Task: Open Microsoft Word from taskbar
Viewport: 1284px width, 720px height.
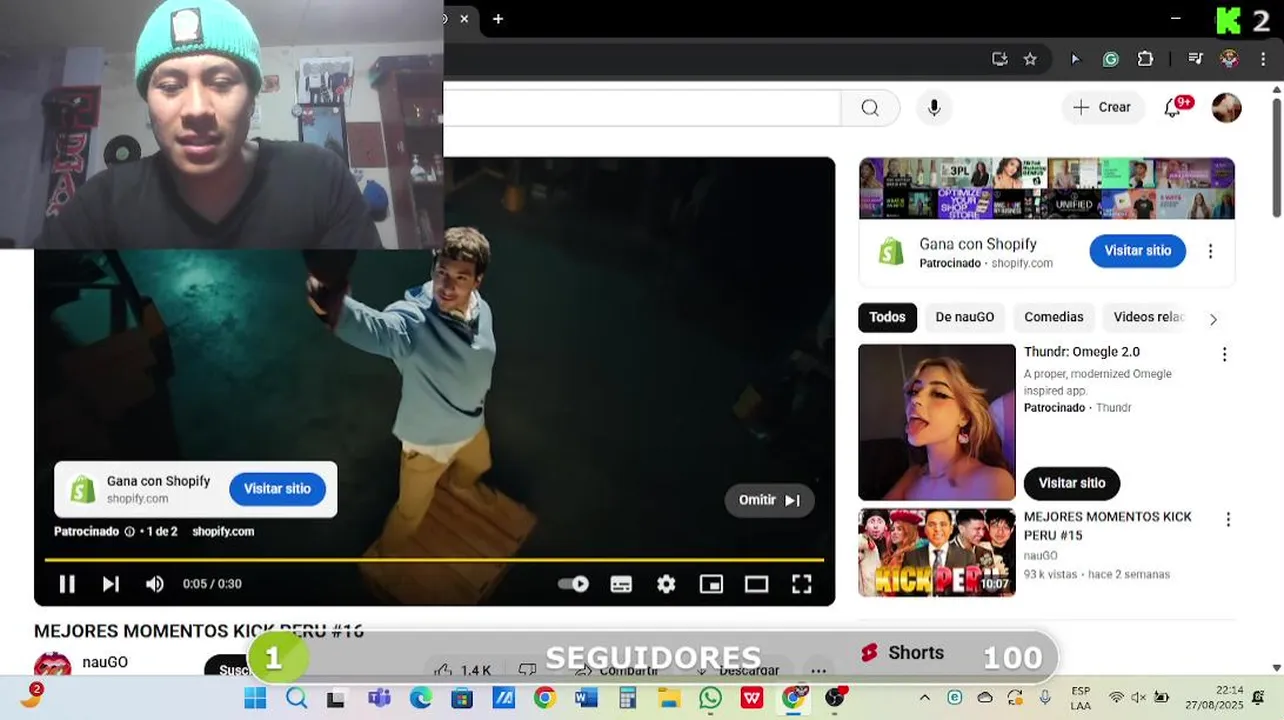Action: coord(586,698)
